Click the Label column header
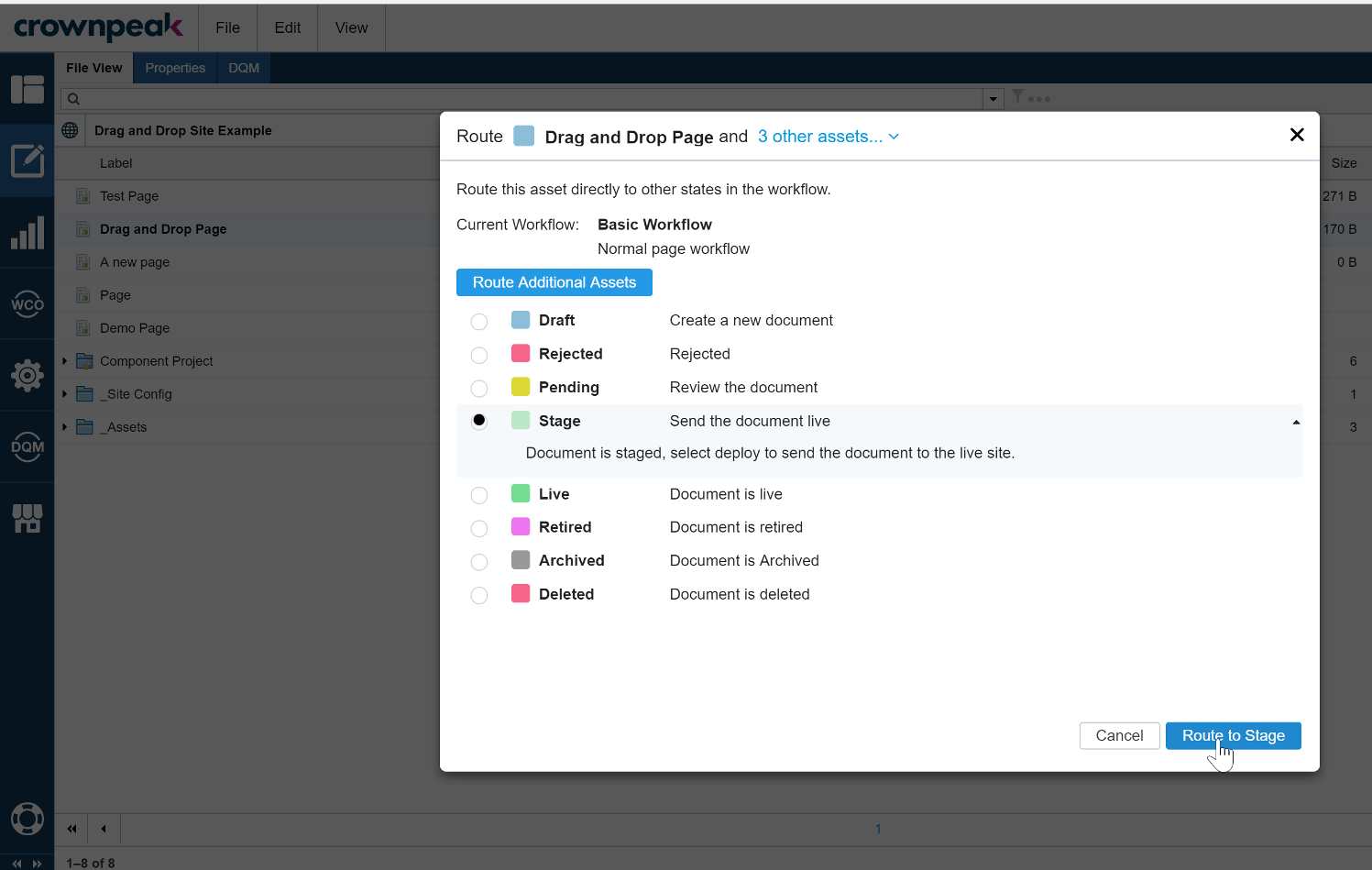The image size is (1372, 870). point(116,163)
